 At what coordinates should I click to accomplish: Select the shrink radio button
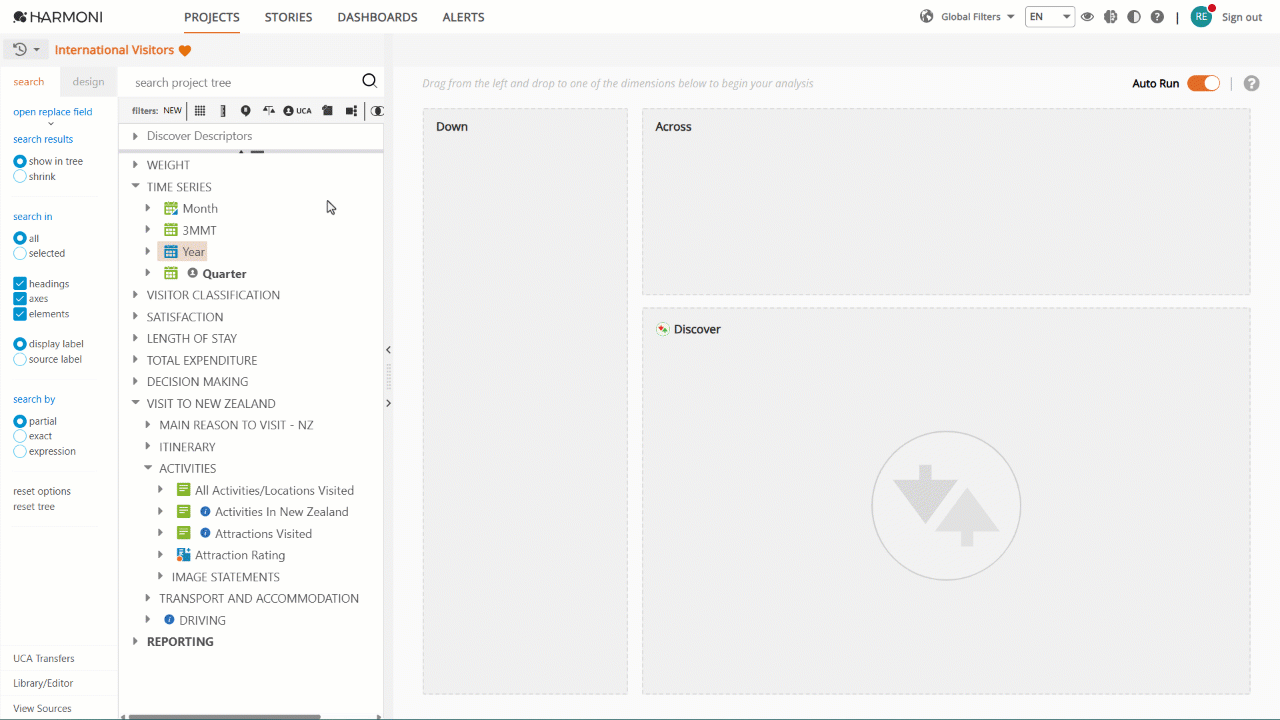20,176
